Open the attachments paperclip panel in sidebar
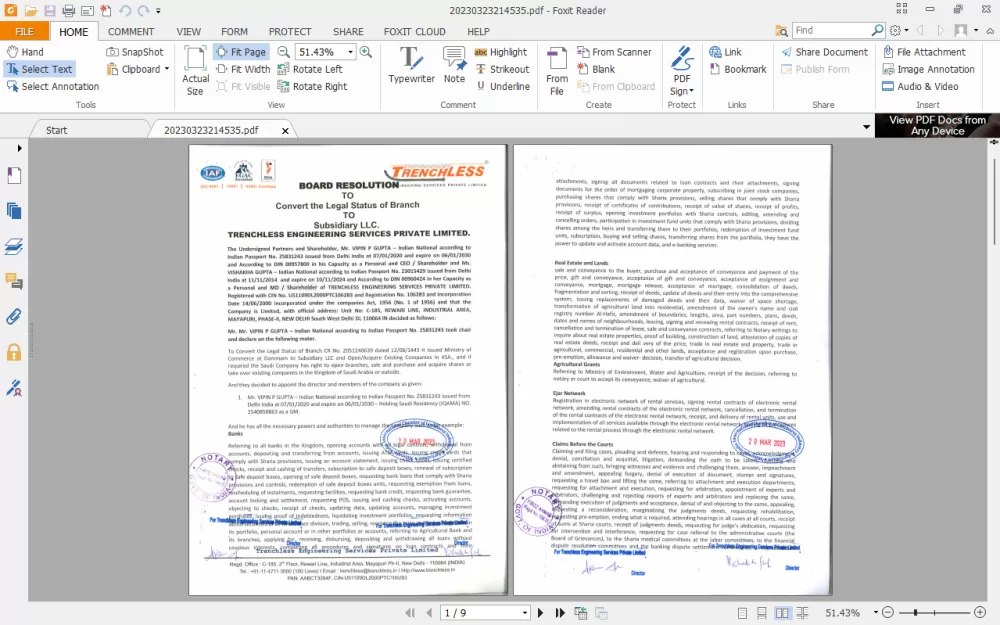 [14, 316]
